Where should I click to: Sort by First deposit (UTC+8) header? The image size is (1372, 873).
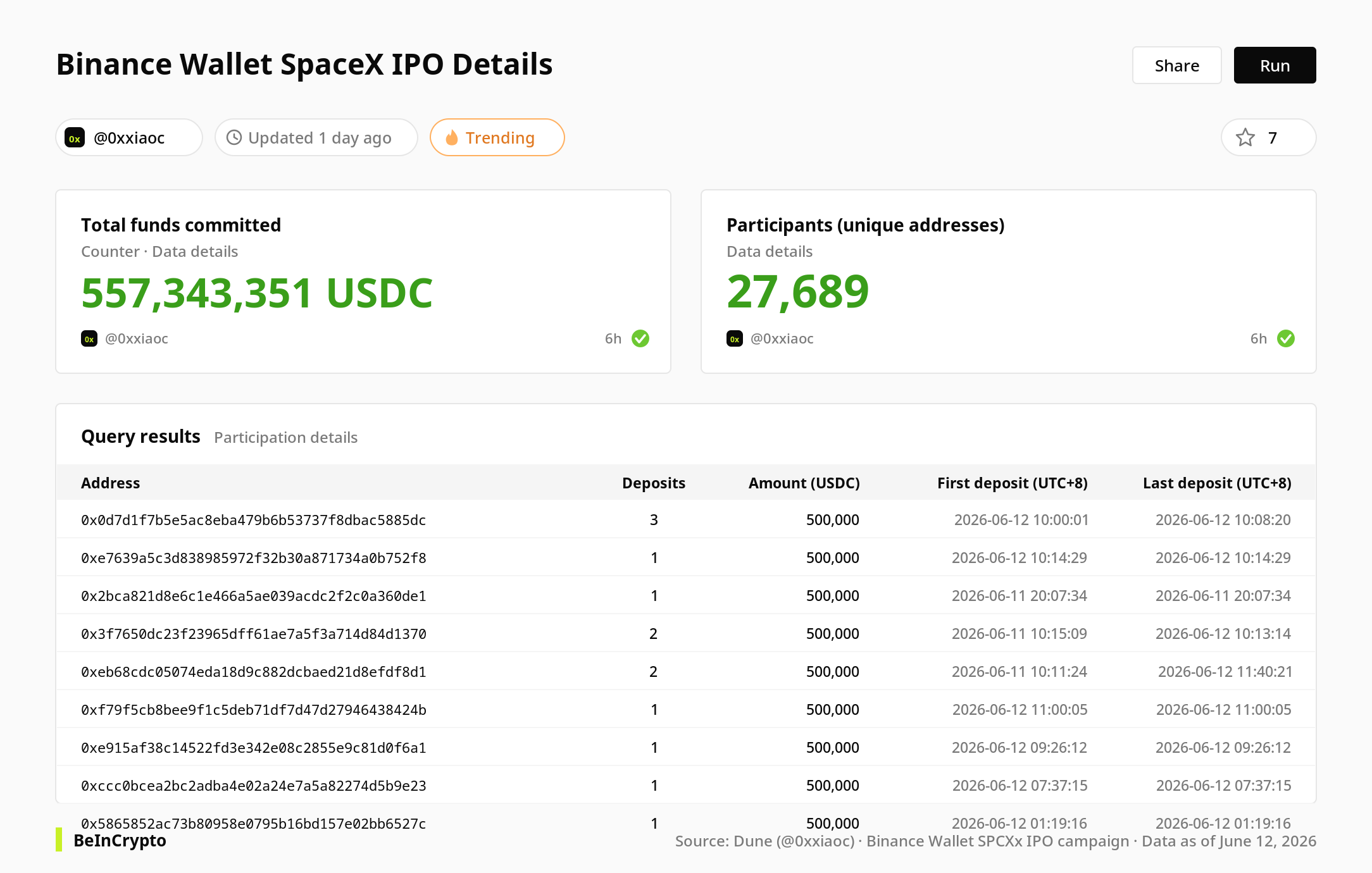click(x=1013, y=483)
